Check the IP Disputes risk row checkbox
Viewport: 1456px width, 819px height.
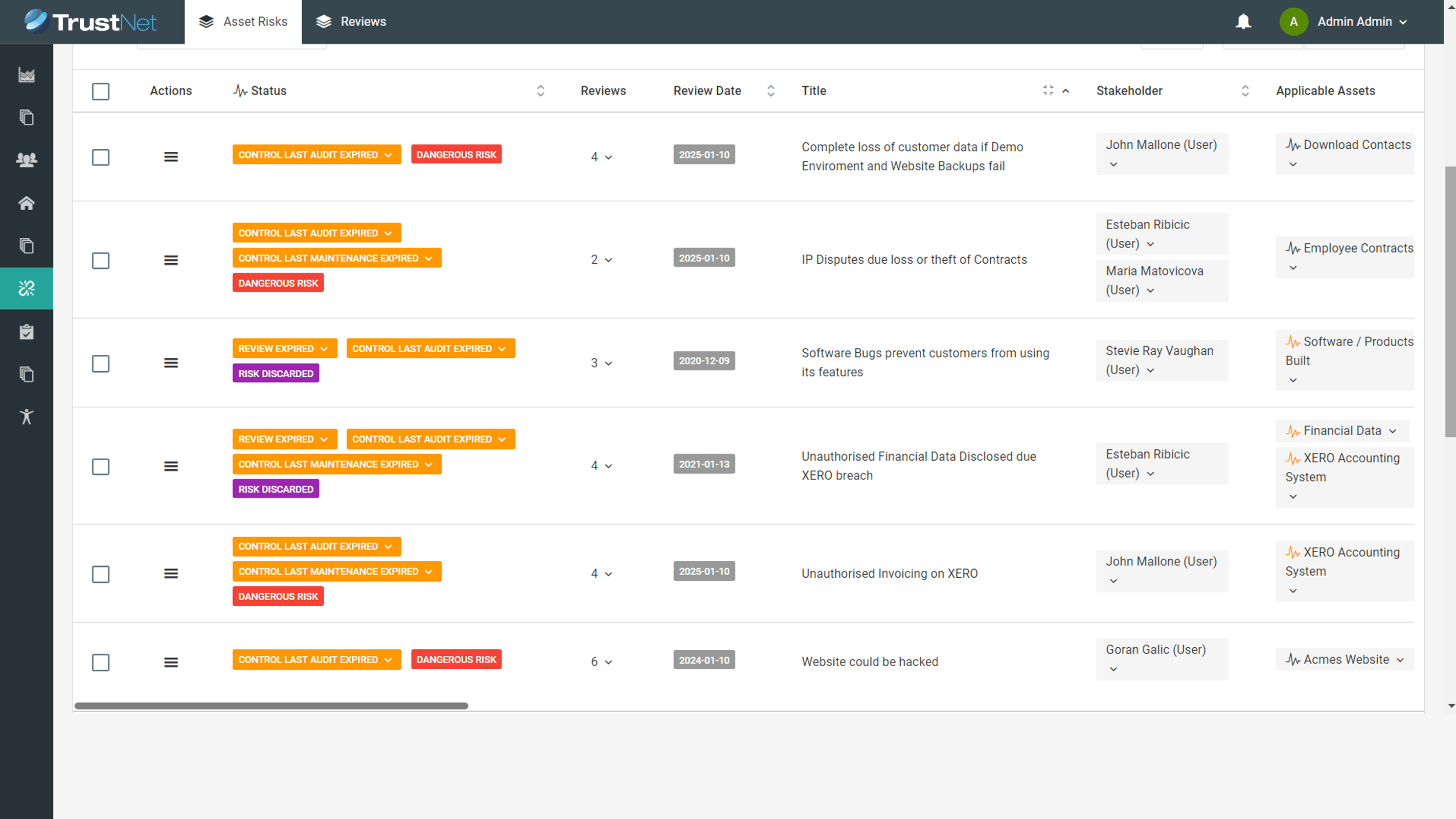(101, 261)
